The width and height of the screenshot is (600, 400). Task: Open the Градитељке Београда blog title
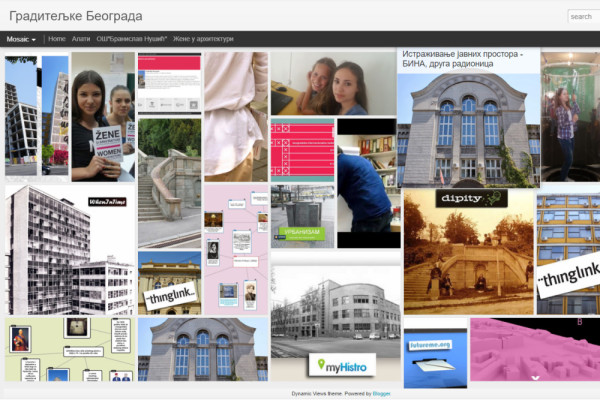click(76, 16)
